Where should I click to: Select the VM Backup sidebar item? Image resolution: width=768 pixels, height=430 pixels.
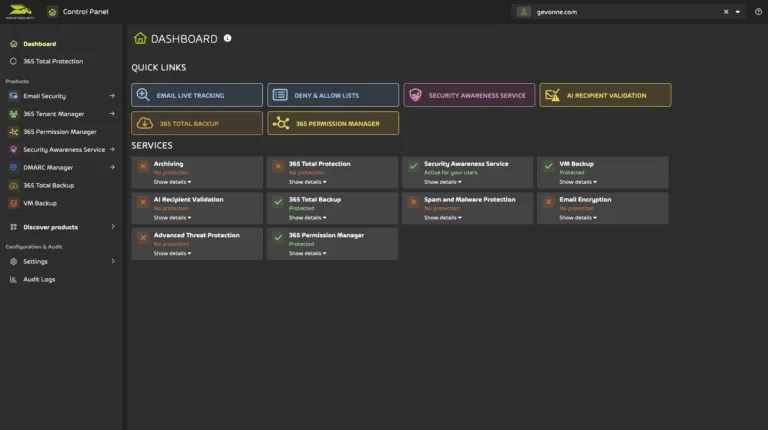pos(40,203)
